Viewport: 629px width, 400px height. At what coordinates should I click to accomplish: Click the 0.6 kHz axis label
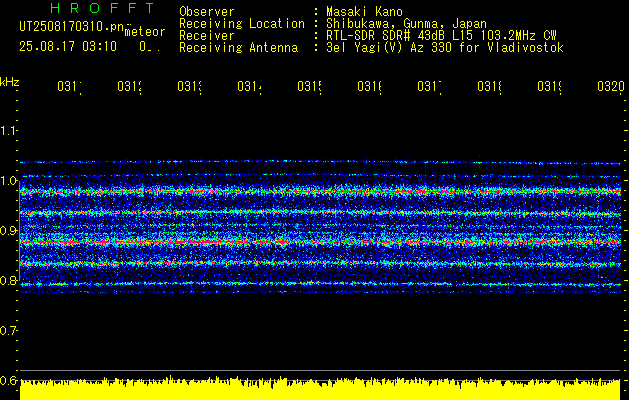pyautogui.click(x=8, y=380)
